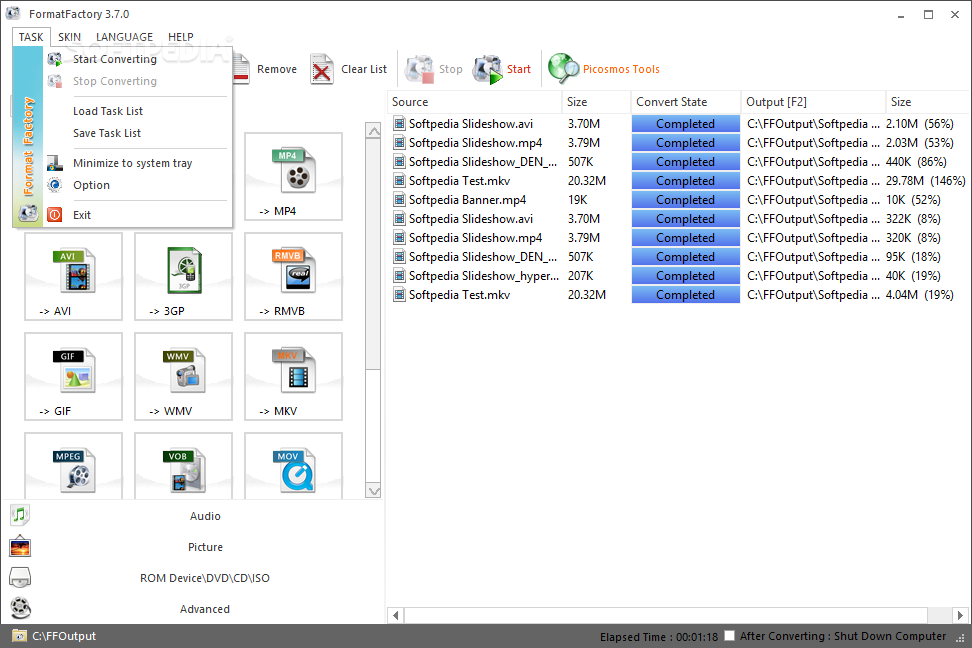Click the Option gear icon in menu
The width and height of the screenshot is (972, 648).
55,185
